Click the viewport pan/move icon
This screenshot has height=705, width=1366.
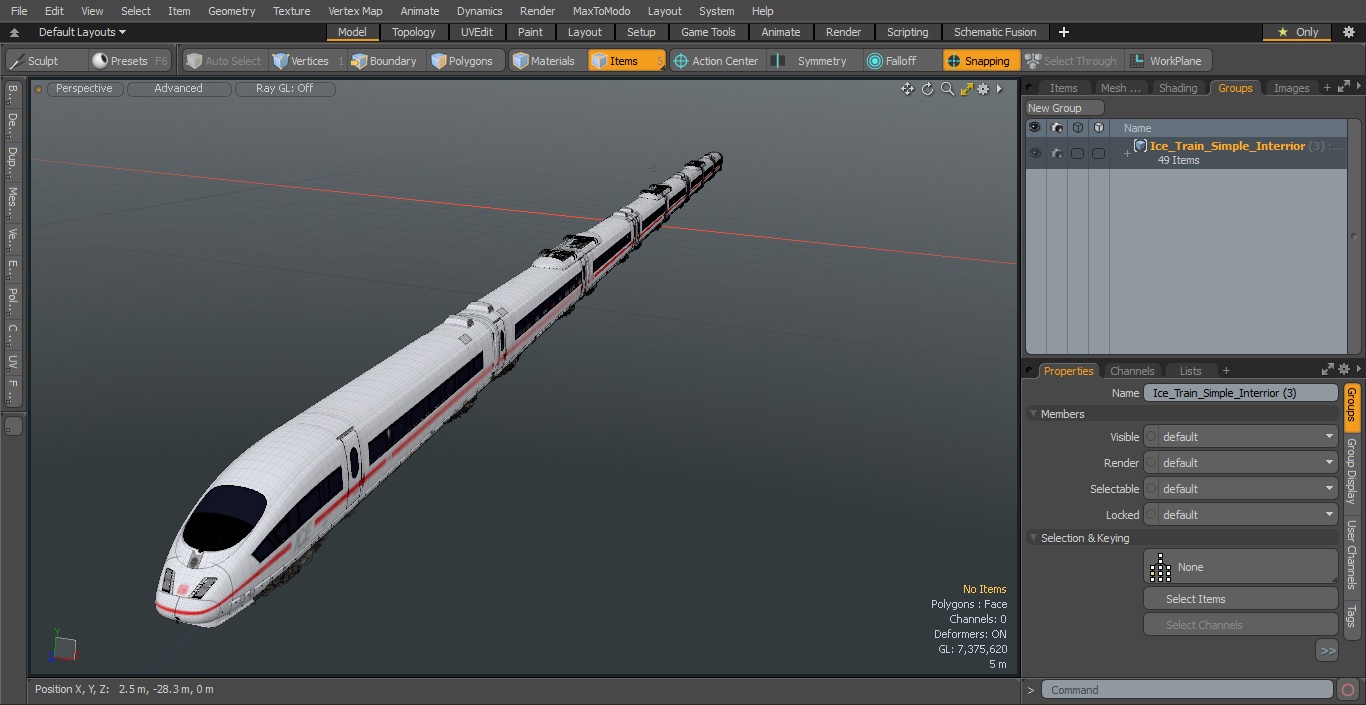pos(907,89)
